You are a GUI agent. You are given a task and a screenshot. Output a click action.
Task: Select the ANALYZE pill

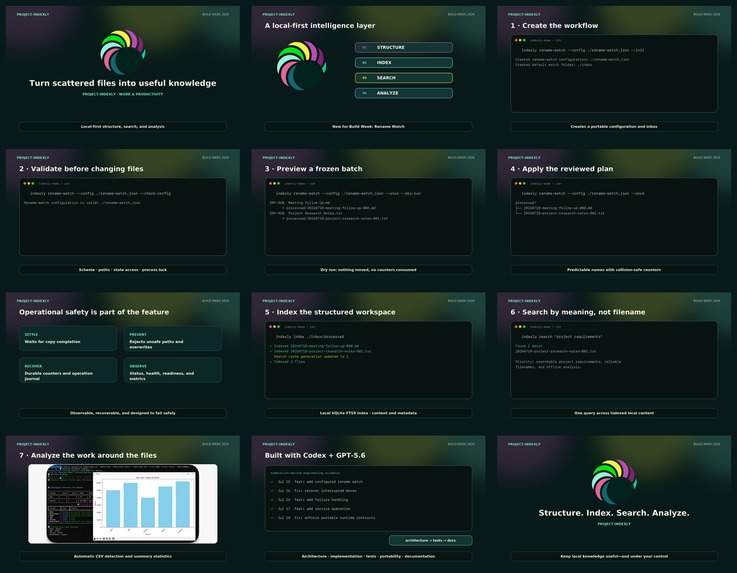(x=404, y=93)
